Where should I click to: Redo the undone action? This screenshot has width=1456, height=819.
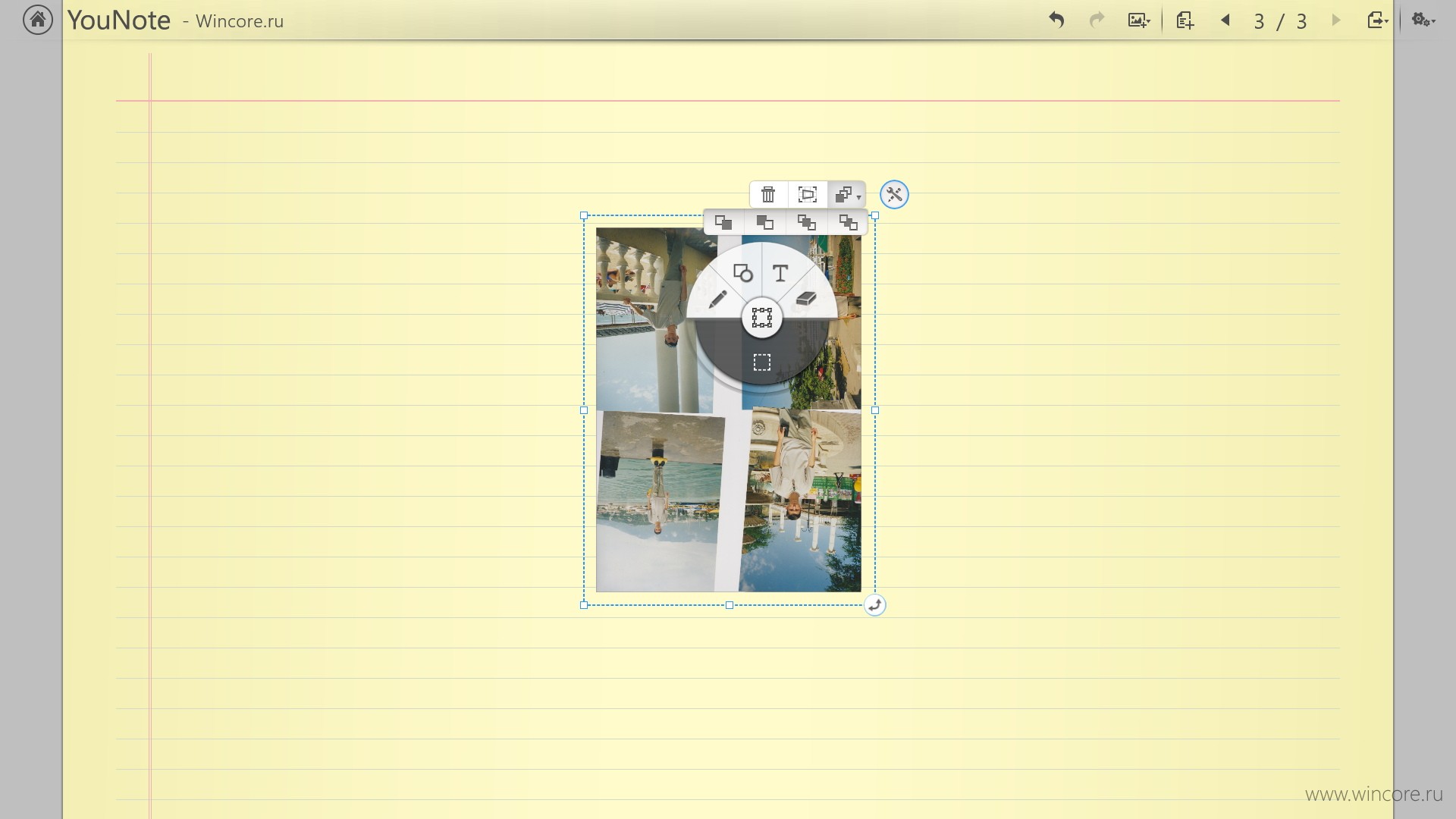1097,20
